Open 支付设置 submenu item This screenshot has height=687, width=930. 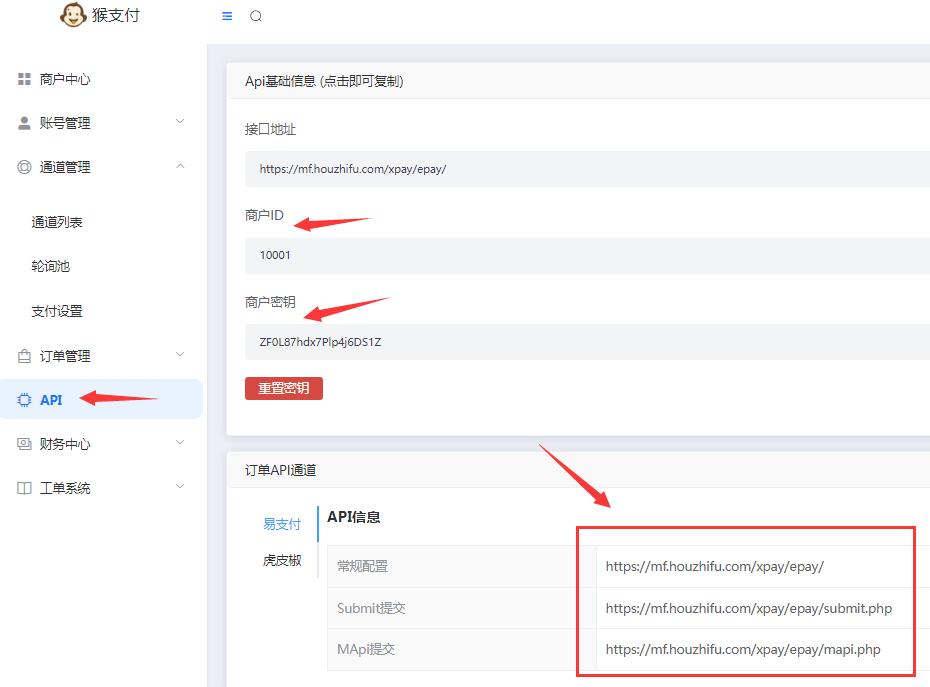[x=57, y=311]
